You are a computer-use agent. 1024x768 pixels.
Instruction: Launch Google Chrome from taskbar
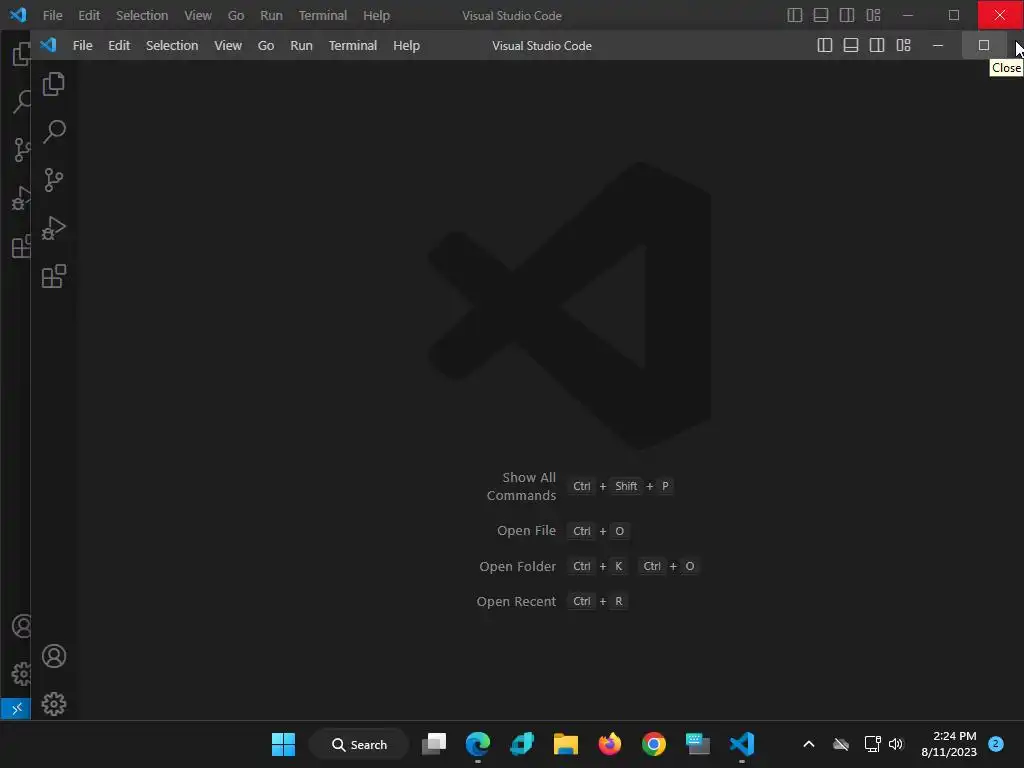pos(654,744)
